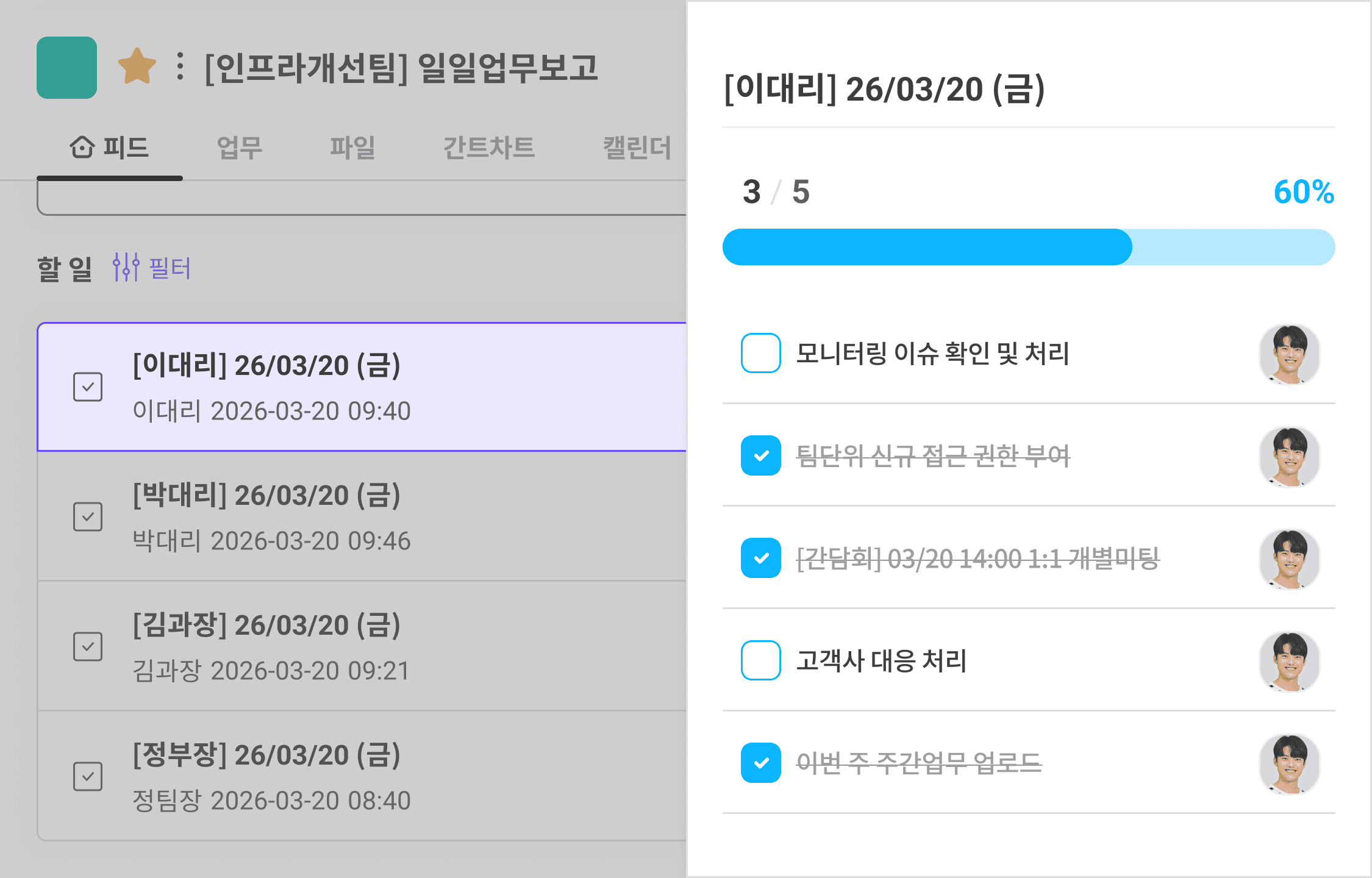The image size is (1372, 878).
Task: Click the 필터 link text
Action: [170, 268]
